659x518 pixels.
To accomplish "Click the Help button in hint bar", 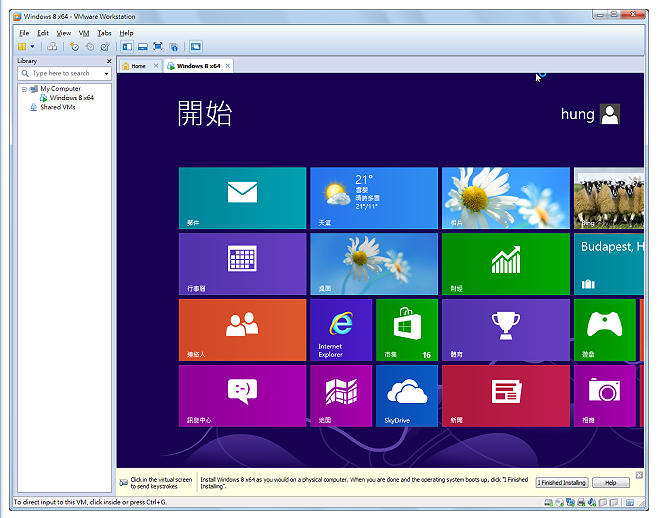I will 611,483.
